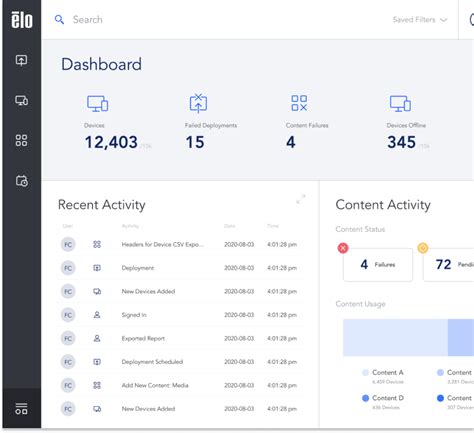Click the User column header
The image size is (474, 433).
pyautogui.click(x=67, y=226)
